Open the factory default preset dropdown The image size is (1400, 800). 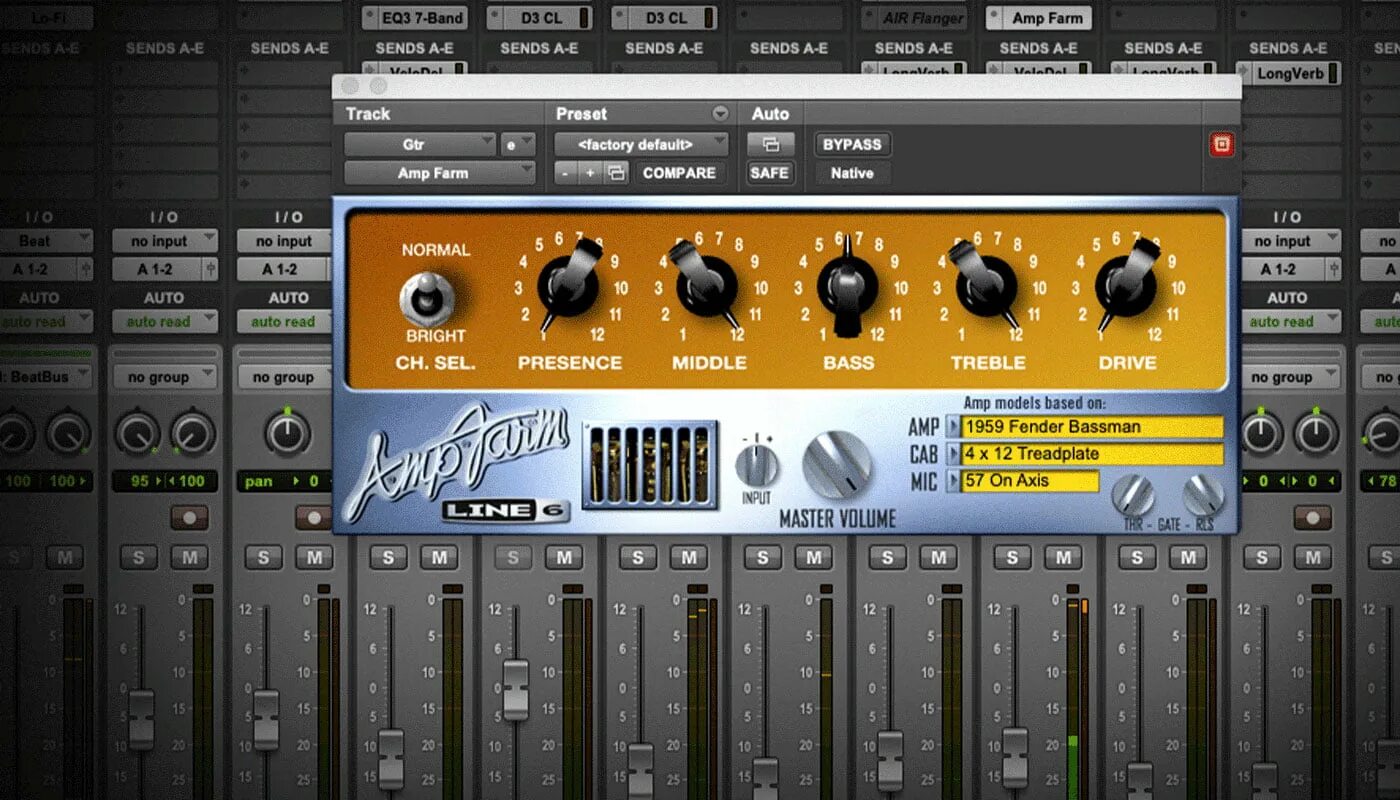click(640, 143)
